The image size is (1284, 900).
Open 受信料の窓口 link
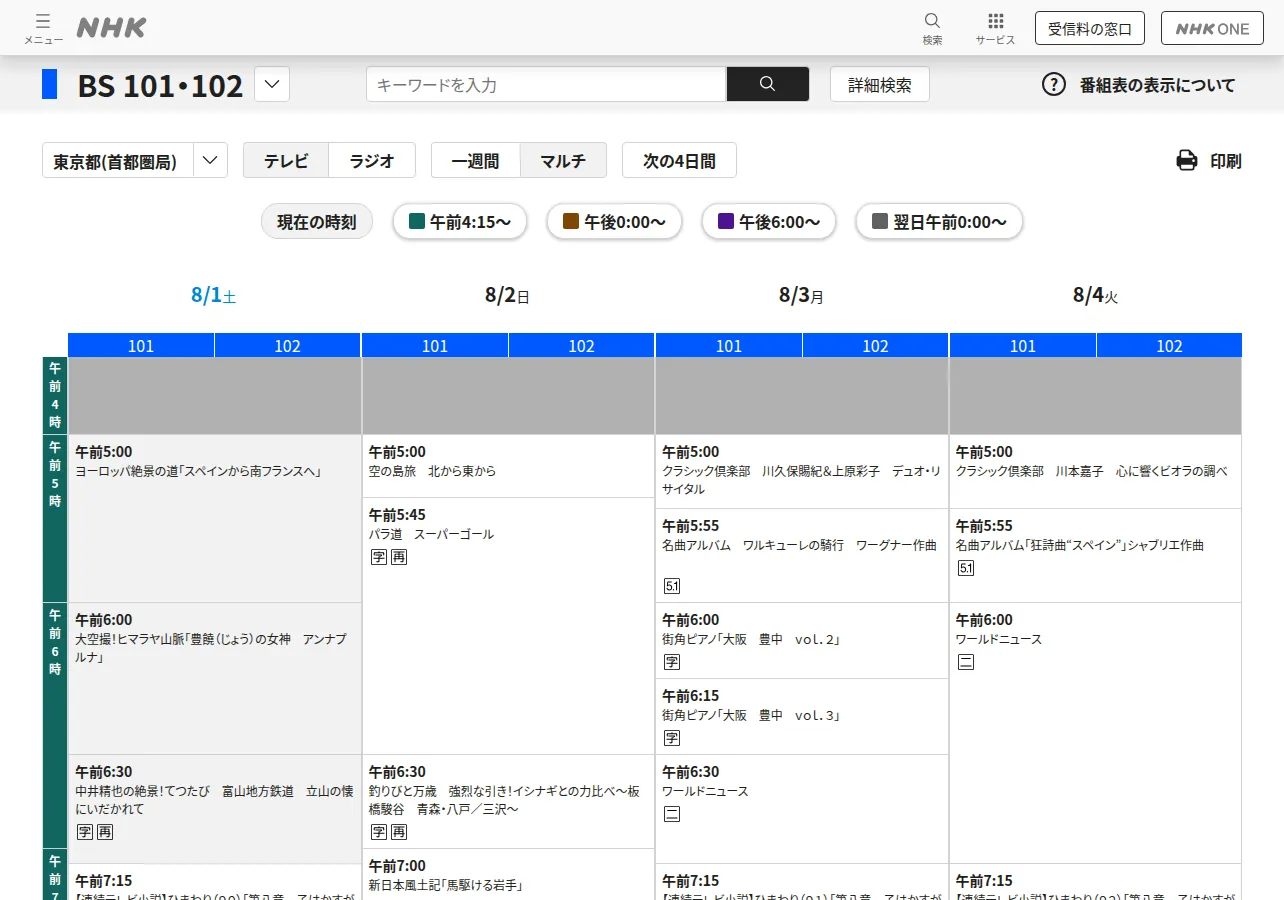(1090, 28)
